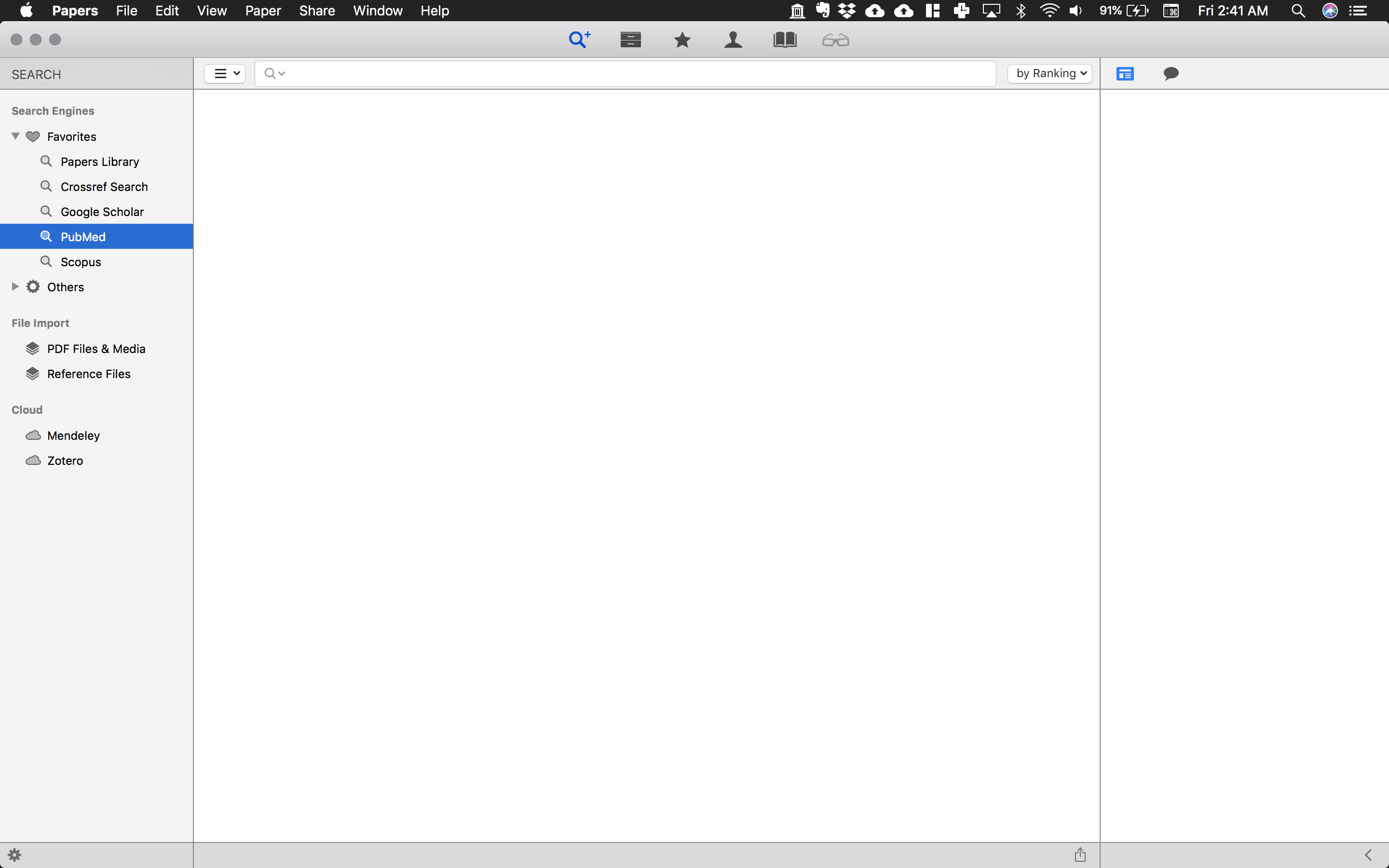Open Mendeley cloud import
The width and height of the screenshot is (1389, 868).
coord(96,435)
